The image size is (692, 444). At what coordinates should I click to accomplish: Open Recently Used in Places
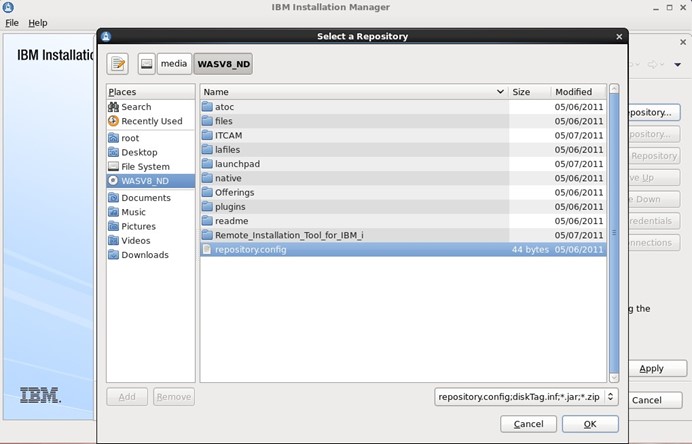151,121
